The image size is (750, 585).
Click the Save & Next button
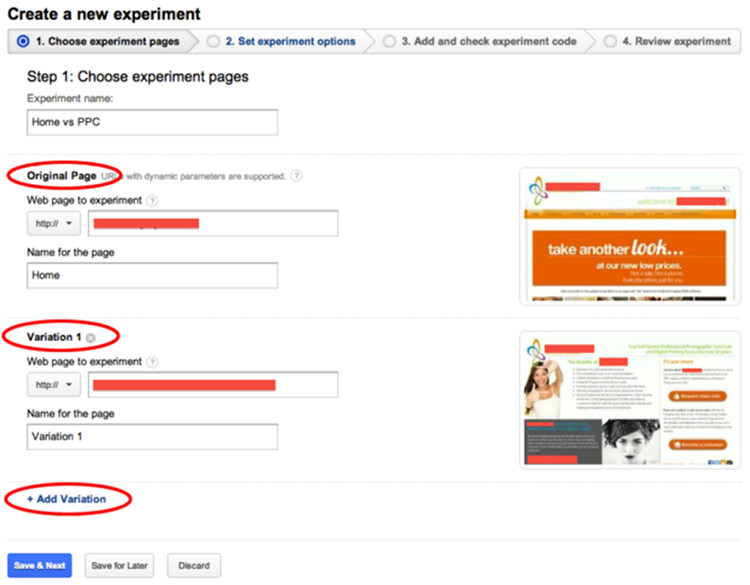click(41, 566)
